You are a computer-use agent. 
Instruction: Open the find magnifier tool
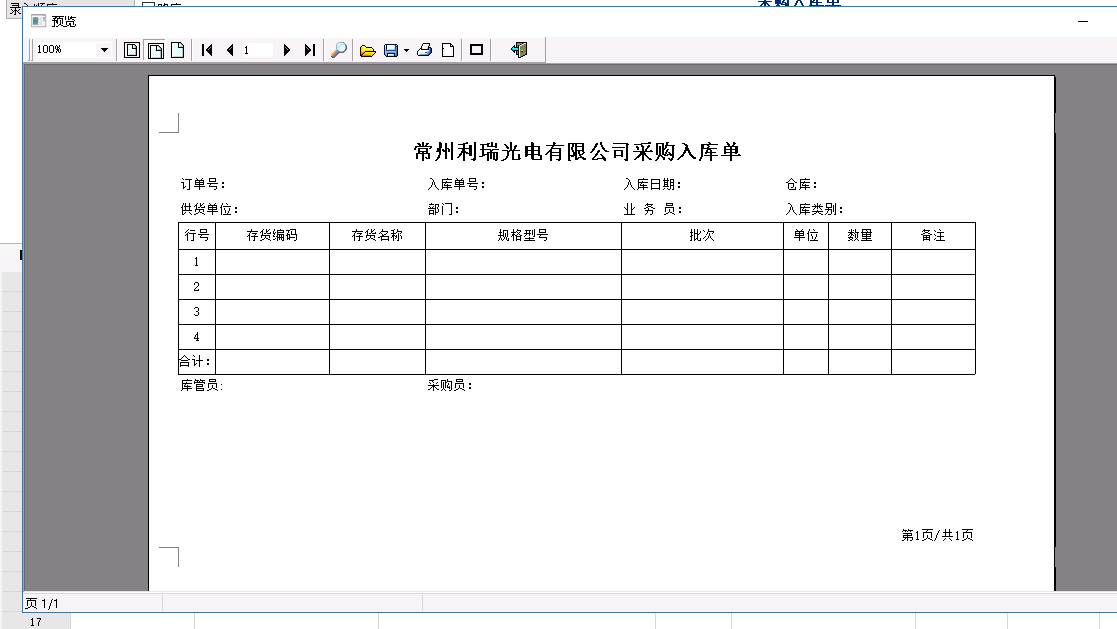[339, 50]
